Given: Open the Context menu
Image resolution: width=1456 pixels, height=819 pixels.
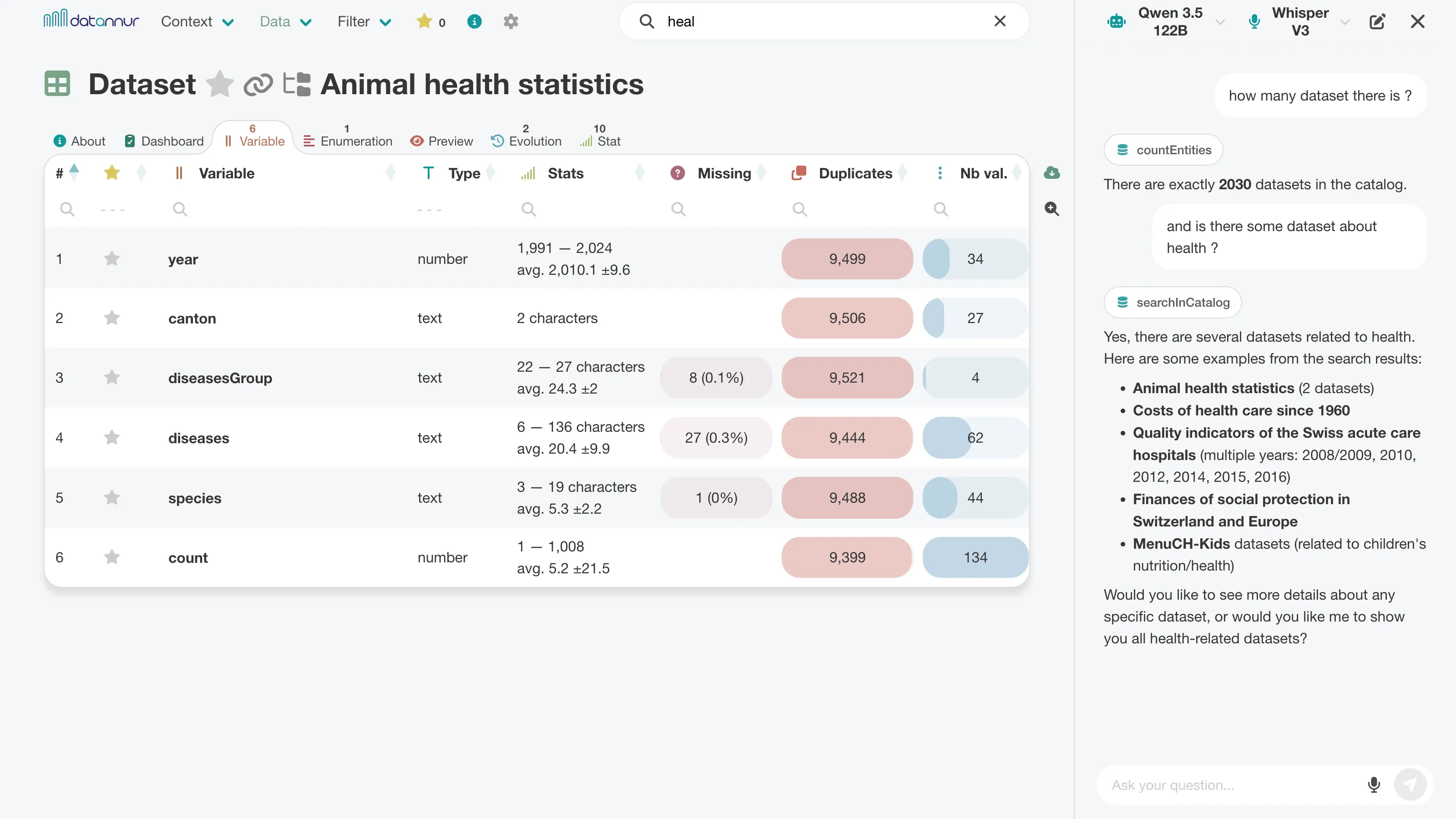Looking at the screenshot, I should pos(197,21).
